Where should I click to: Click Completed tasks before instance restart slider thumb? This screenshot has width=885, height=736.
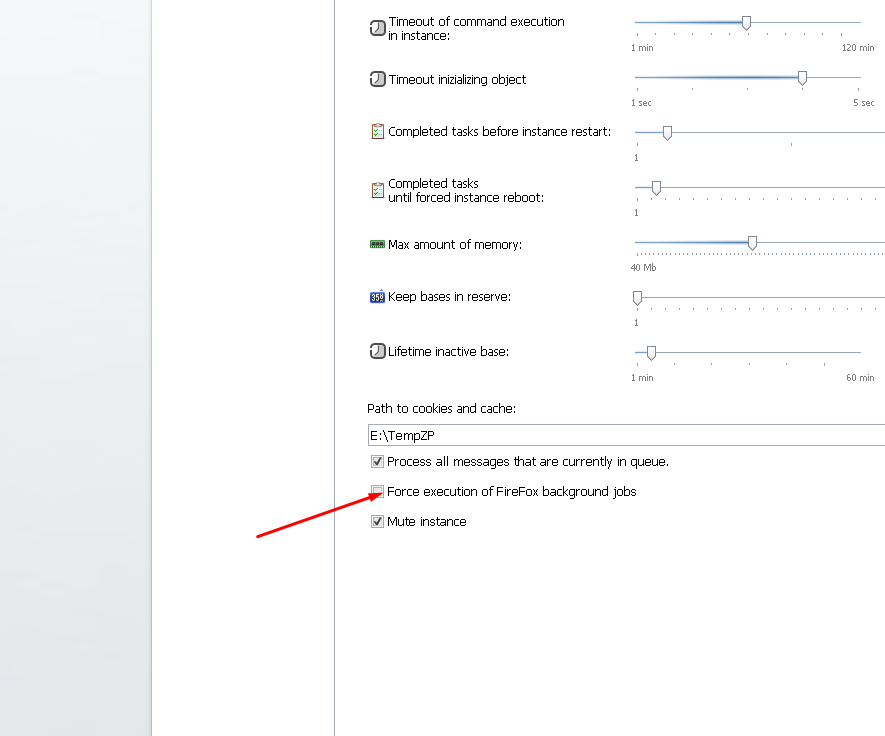tap(667, 132)
